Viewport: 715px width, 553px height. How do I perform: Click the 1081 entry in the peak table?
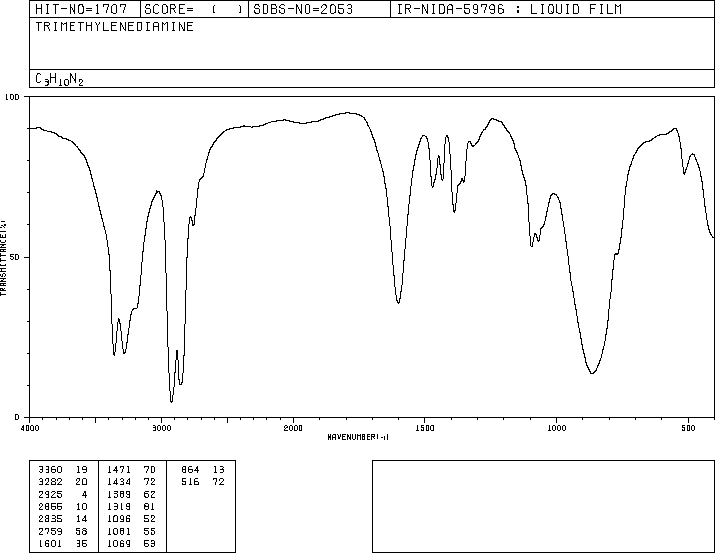tap(119, 532)
